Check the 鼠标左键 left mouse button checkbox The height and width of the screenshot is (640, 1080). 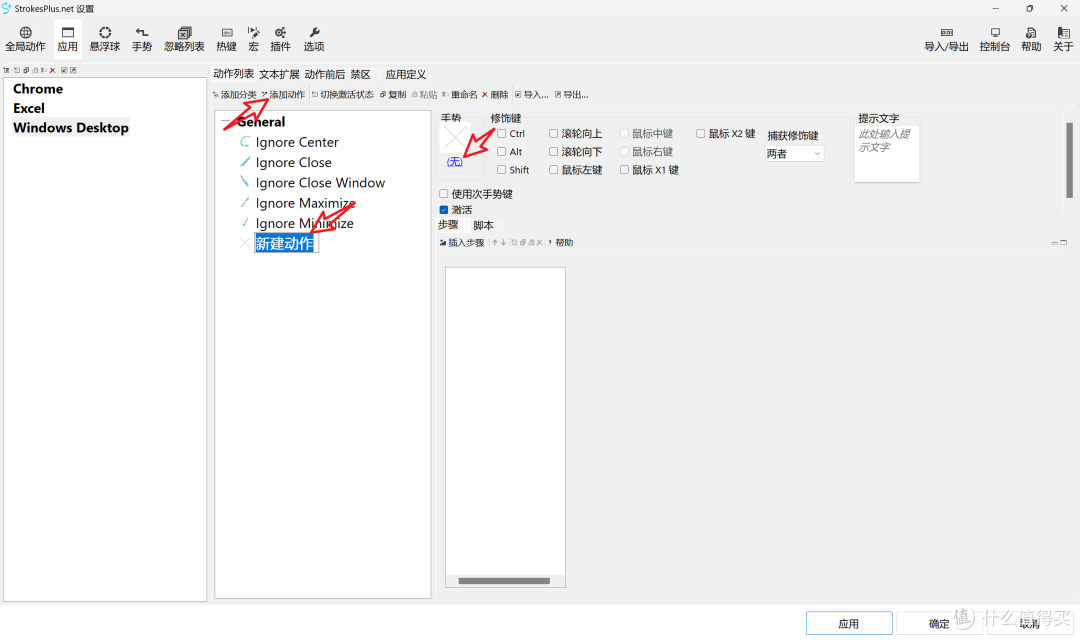tap(553, 169)
